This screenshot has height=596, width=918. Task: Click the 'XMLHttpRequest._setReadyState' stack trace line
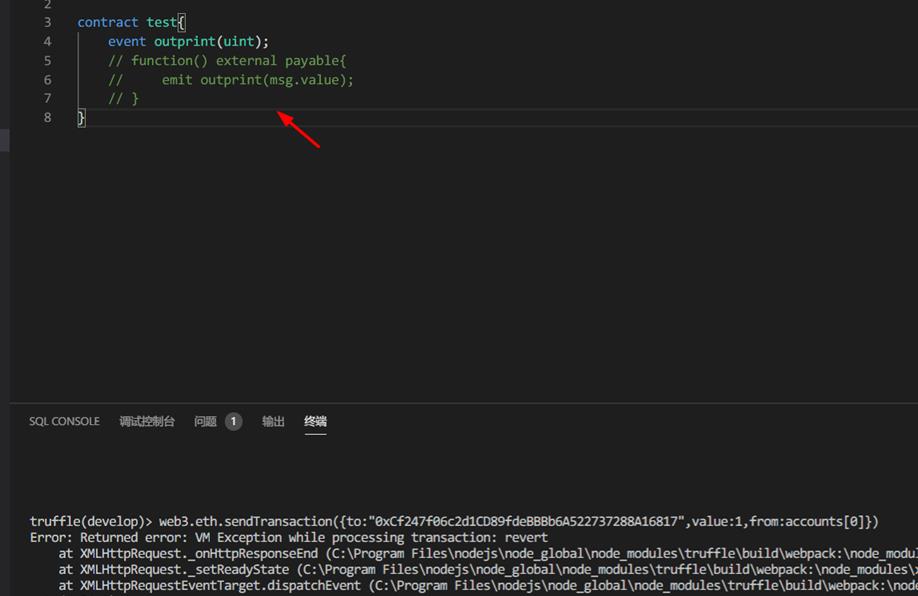488,570
